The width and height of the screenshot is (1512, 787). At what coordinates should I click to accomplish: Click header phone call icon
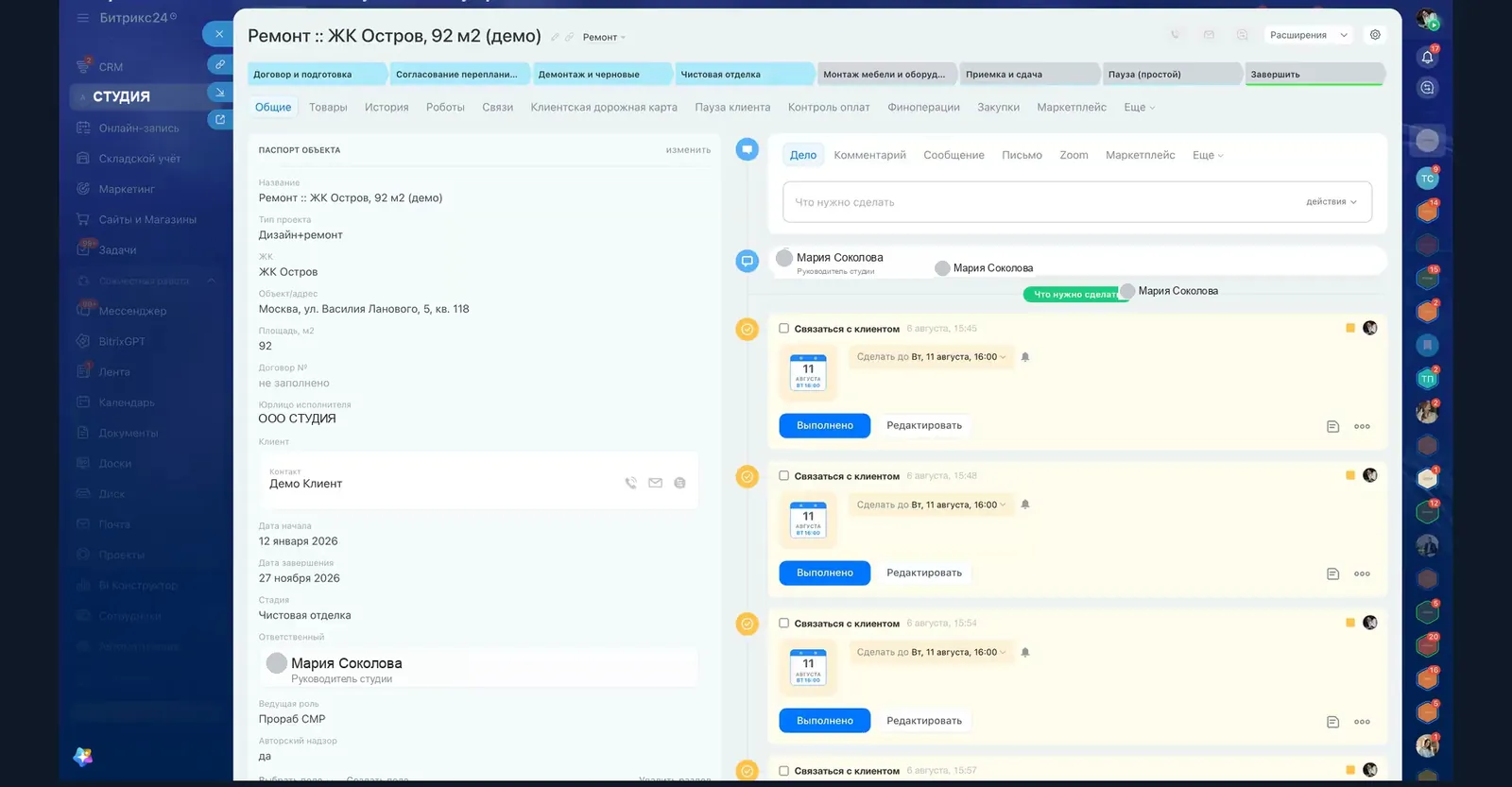pos(1175,35)
